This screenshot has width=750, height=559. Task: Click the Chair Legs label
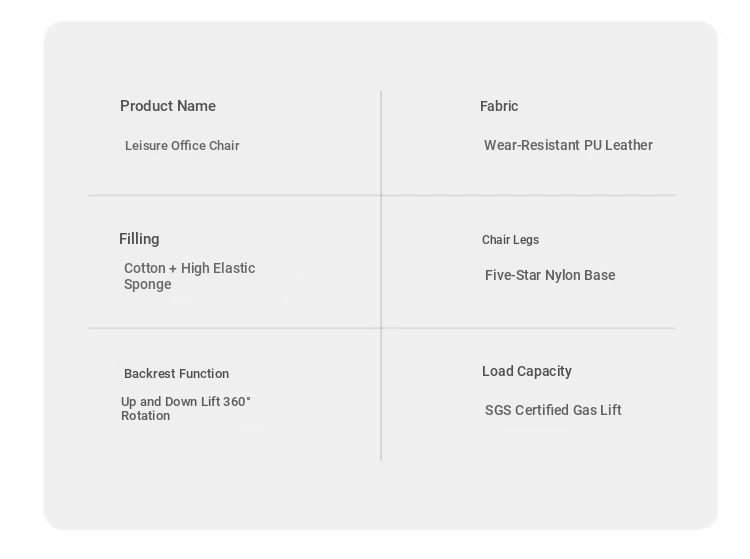[x=510, y=240]
